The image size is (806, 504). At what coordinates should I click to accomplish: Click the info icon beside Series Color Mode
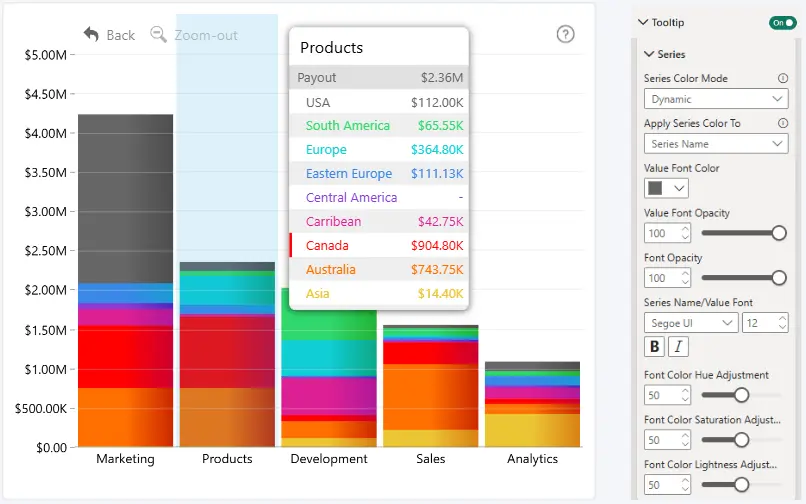click(x=782, y=78)
